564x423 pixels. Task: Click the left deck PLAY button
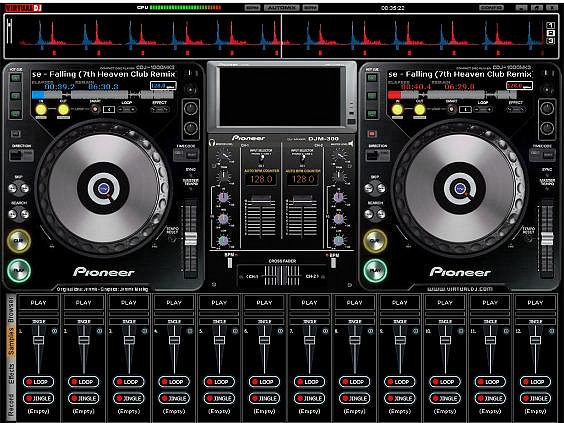pyautogui.click(x=19, y=270)
